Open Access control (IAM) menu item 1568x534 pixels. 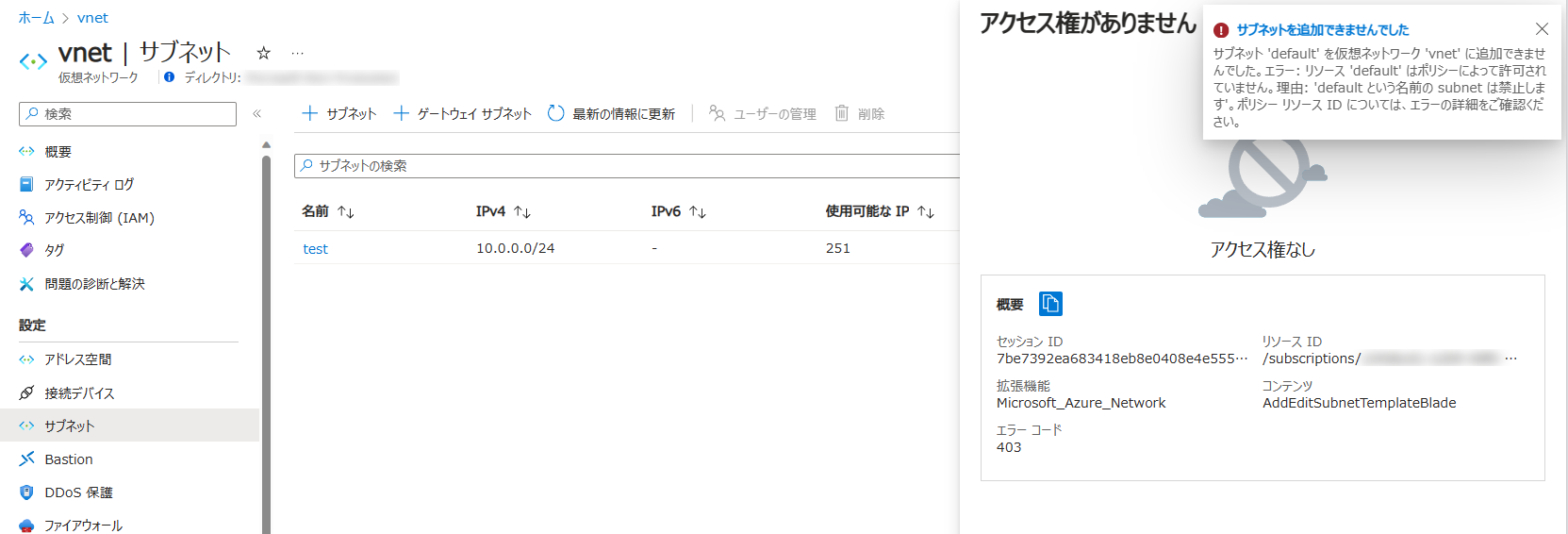click(x=99, y=218)
